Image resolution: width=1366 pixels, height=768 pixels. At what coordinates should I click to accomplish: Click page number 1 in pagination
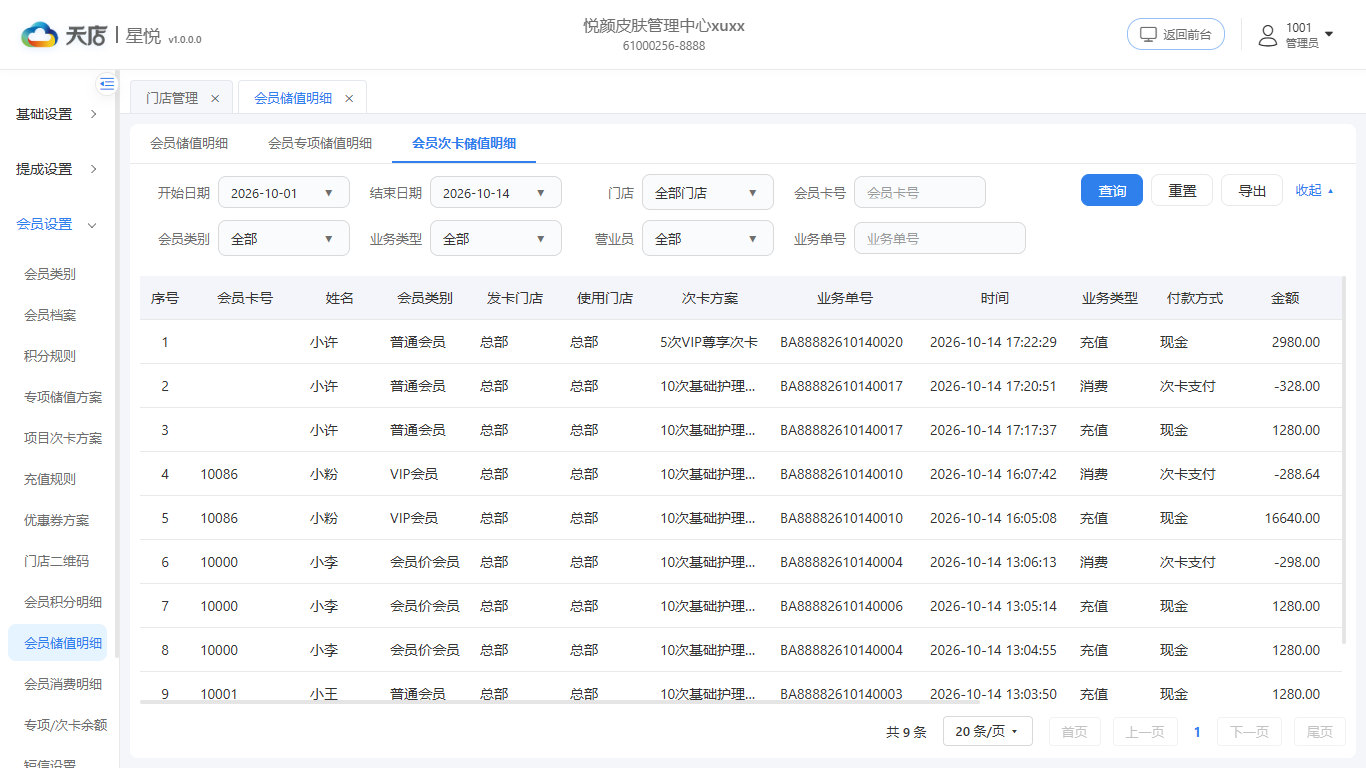[x=1197, y=732]
